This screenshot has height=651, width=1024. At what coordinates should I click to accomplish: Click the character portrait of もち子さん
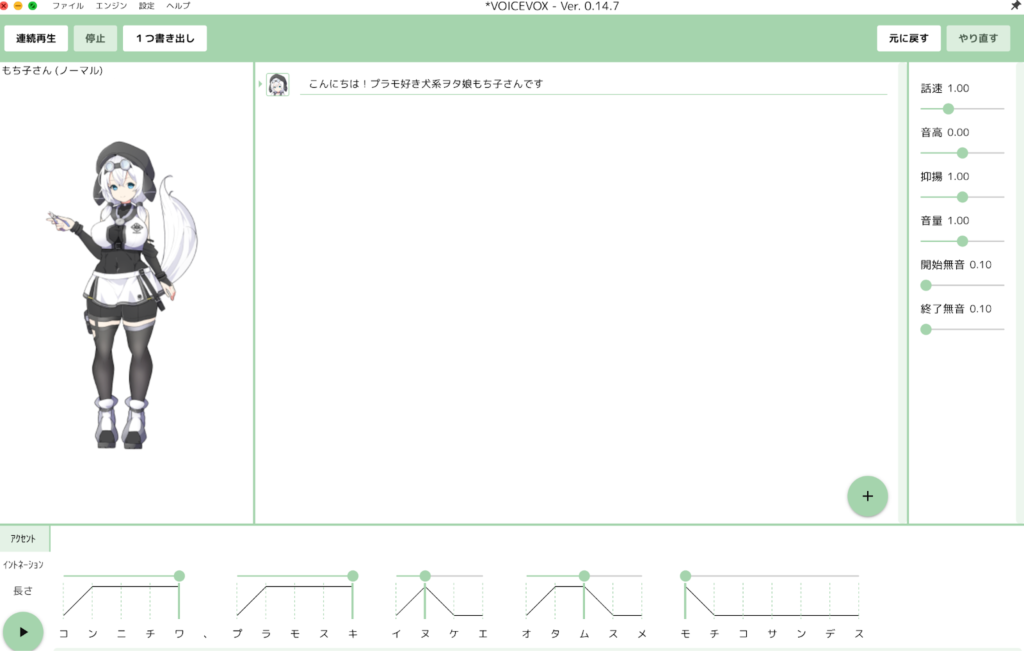[124, 295]
